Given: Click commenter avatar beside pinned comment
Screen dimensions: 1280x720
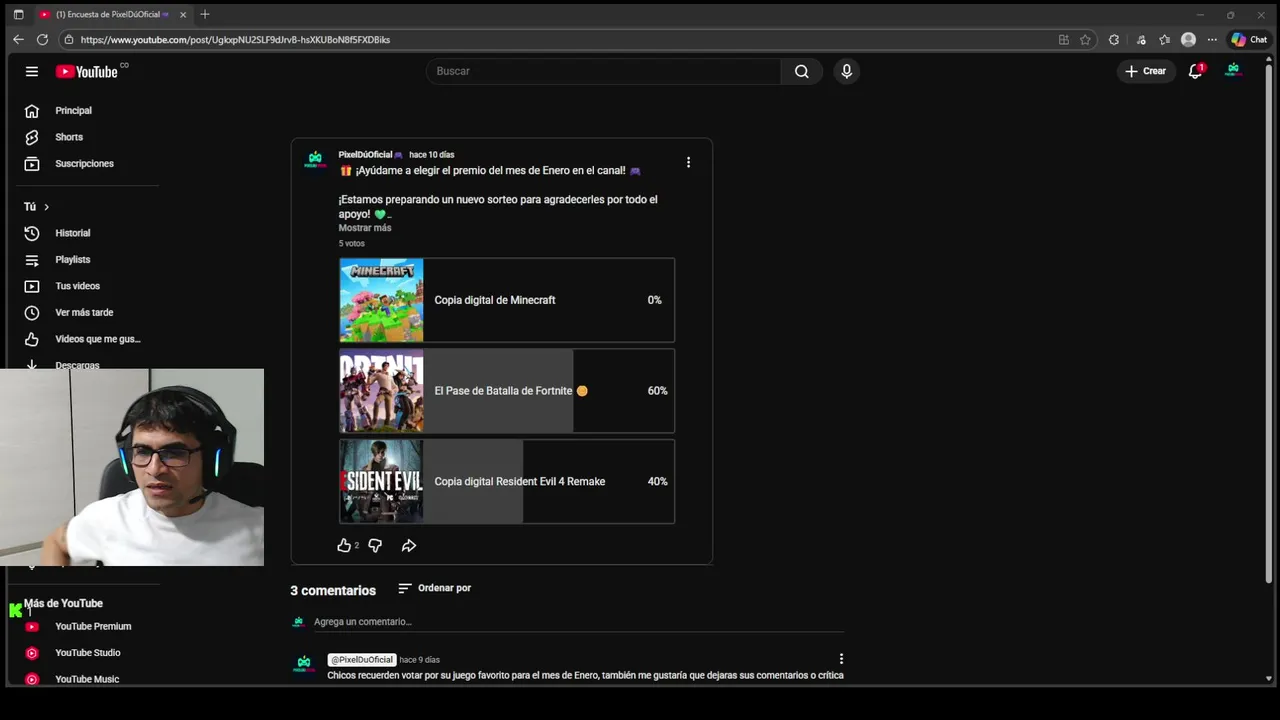Looking at the screenshot, I should click(304, 665).
